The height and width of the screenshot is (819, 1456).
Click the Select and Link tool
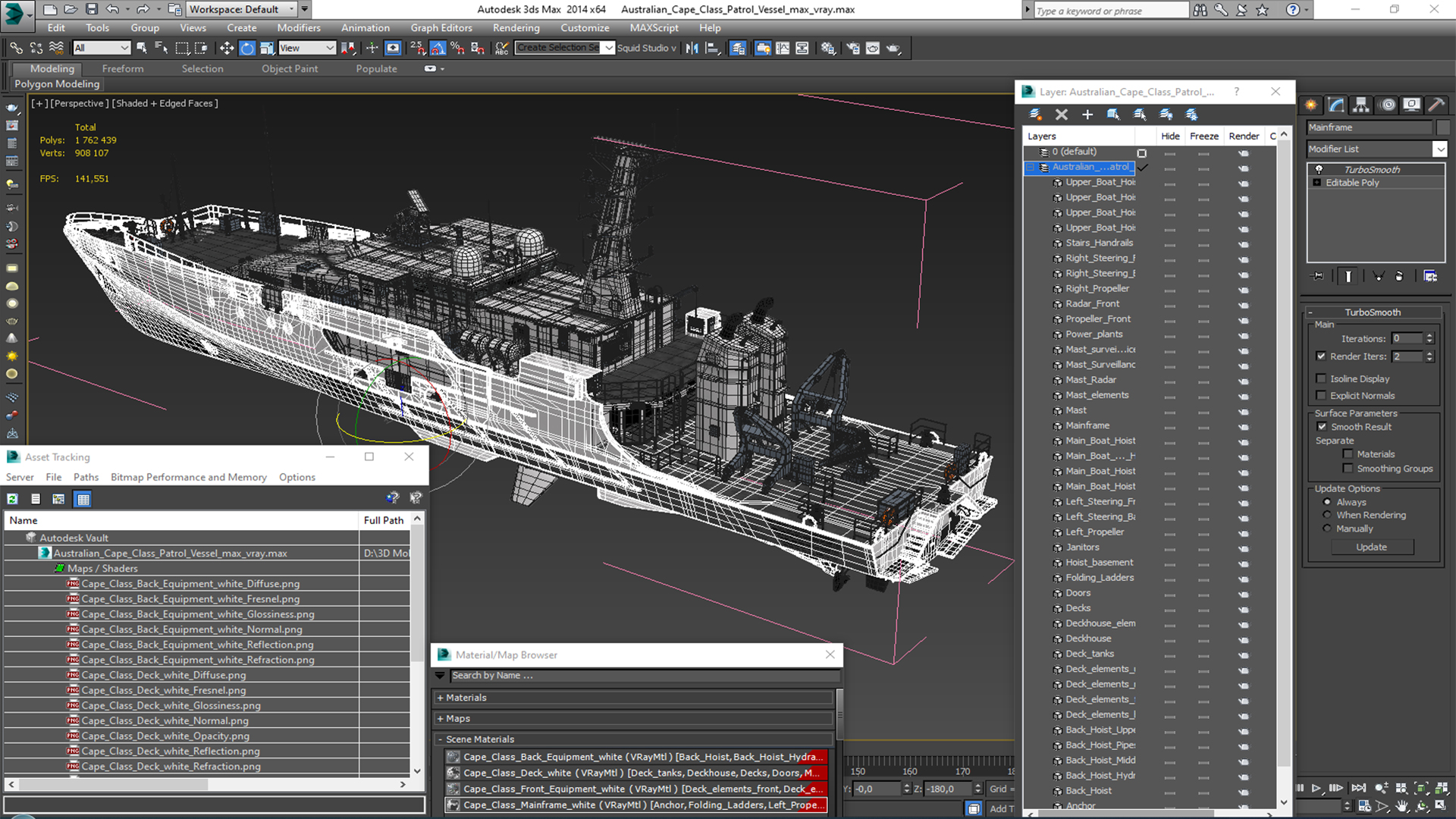point(16,48)
